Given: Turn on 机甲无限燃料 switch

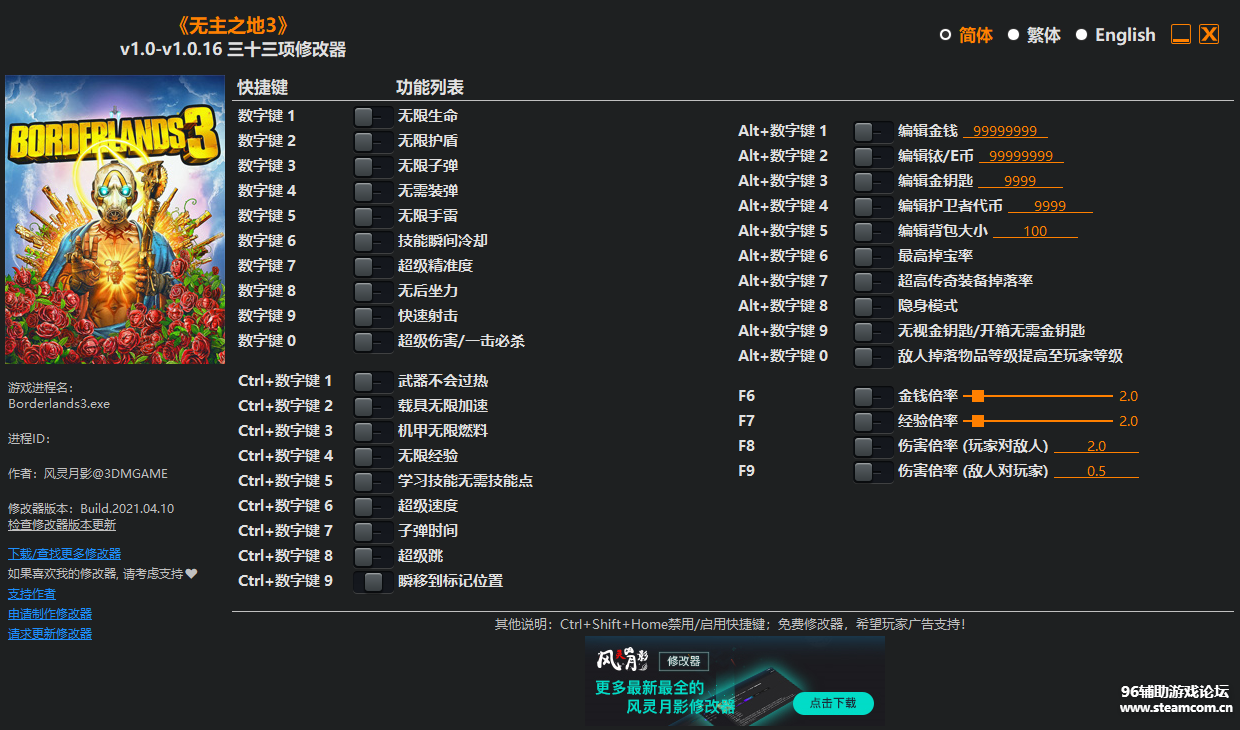Looking at the screenshot, I should coord(372,431).
